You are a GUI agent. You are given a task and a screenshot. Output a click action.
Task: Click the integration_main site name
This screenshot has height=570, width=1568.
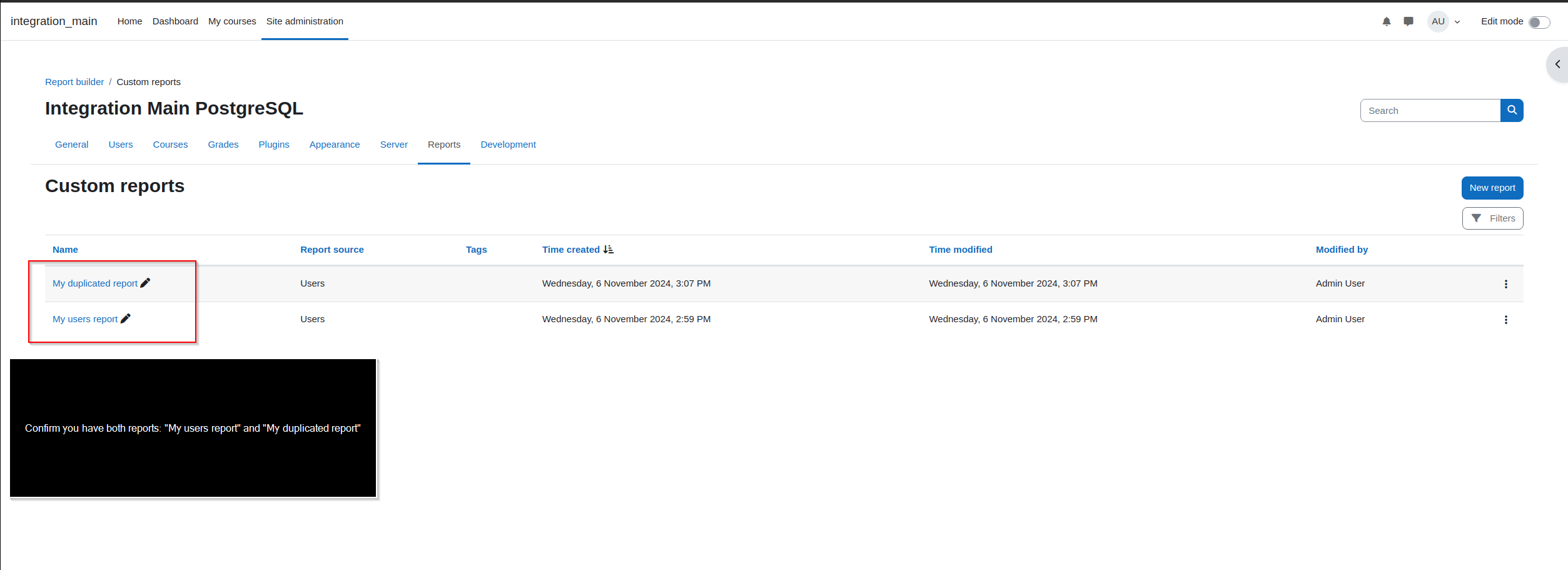(54, 21)
